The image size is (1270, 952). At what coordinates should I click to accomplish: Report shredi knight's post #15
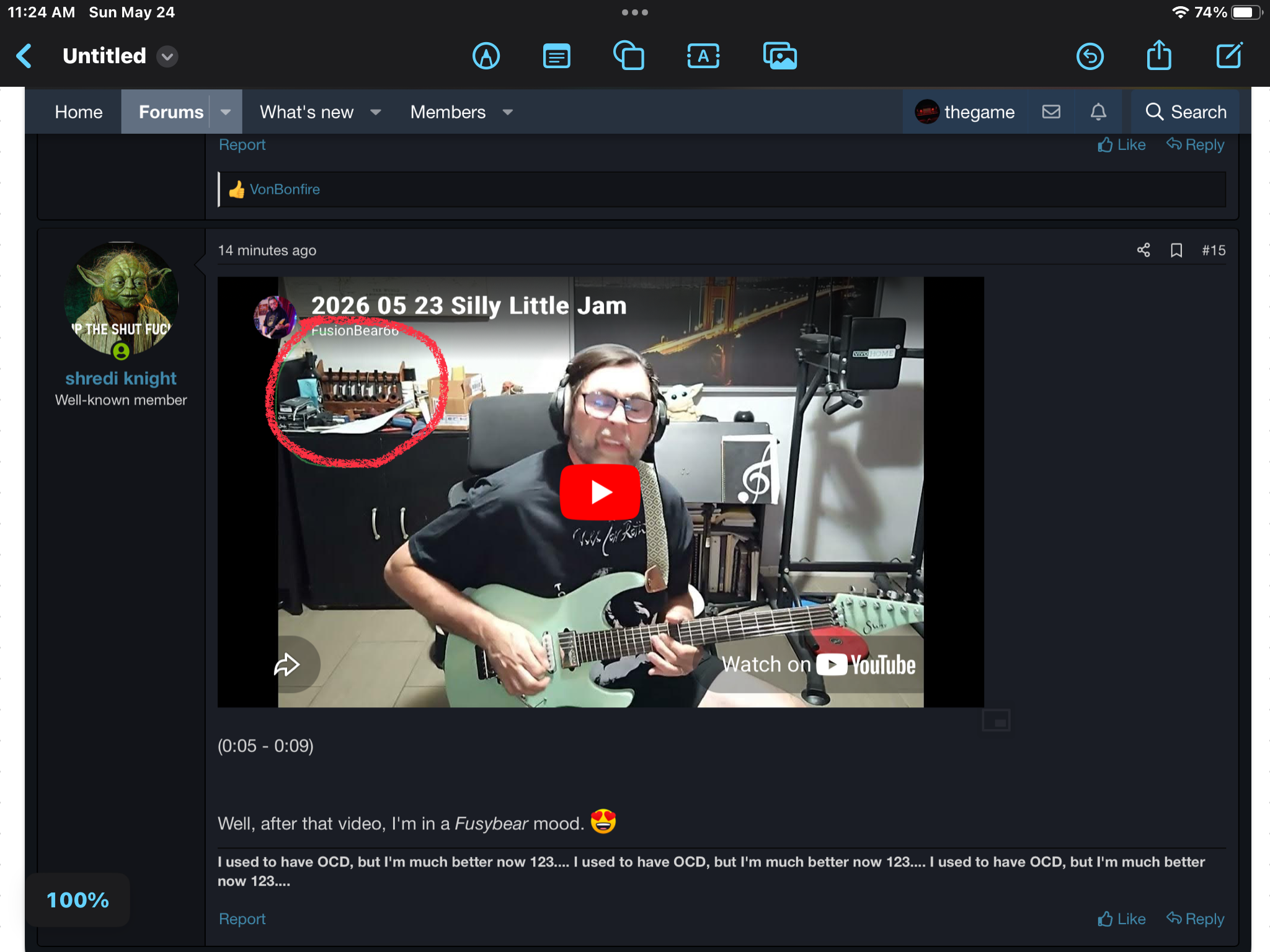point(242,919)
